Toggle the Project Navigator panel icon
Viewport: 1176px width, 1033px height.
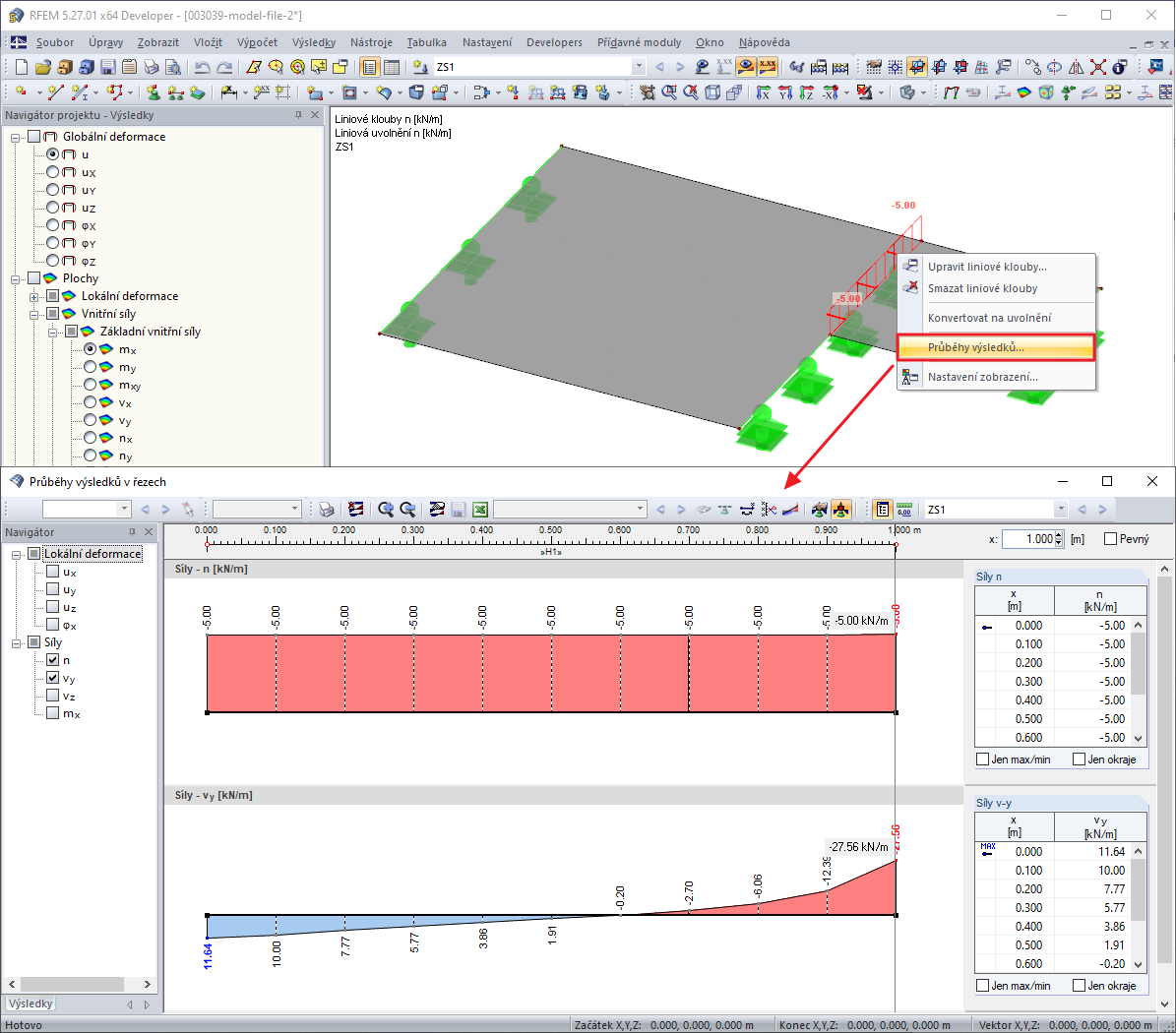pyautogui.click(x=369, y=68)
